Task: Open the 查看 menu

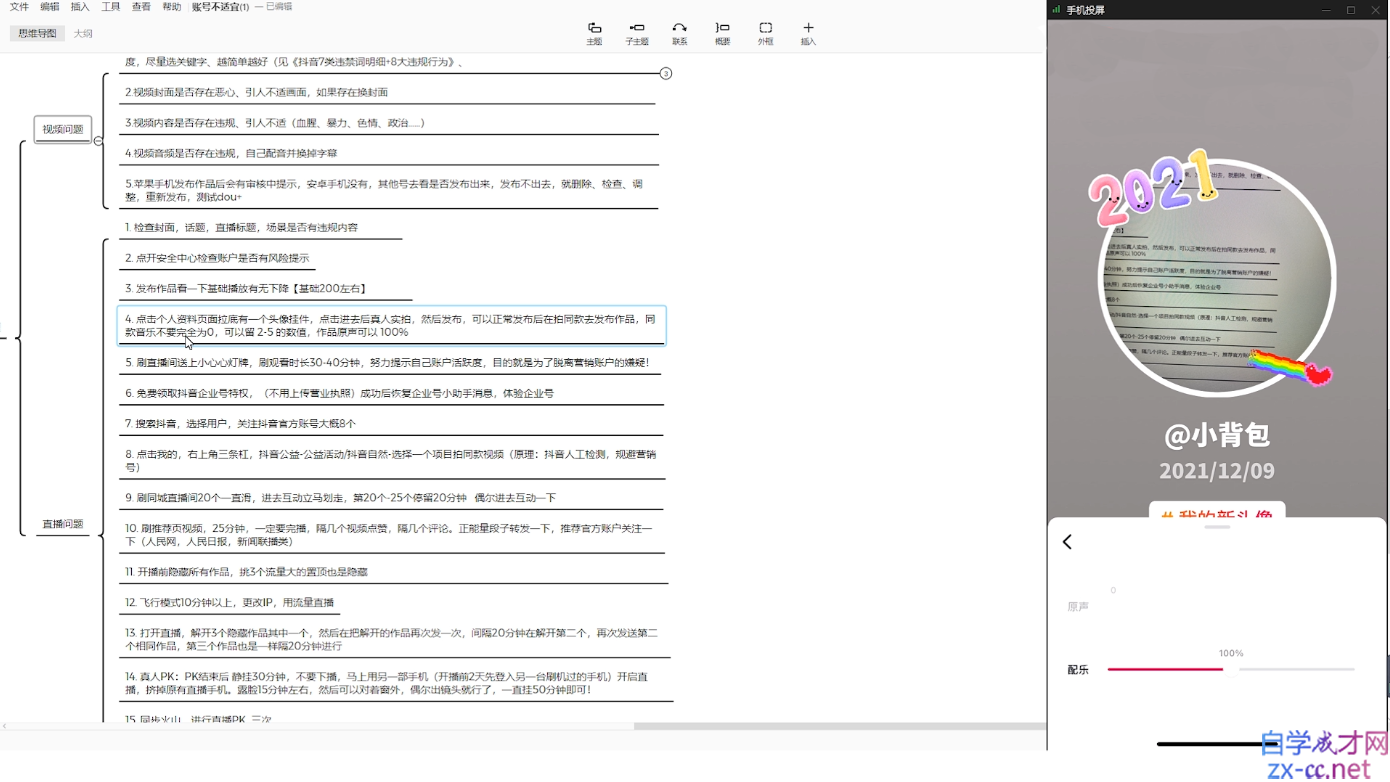Action: click(141, 7)
